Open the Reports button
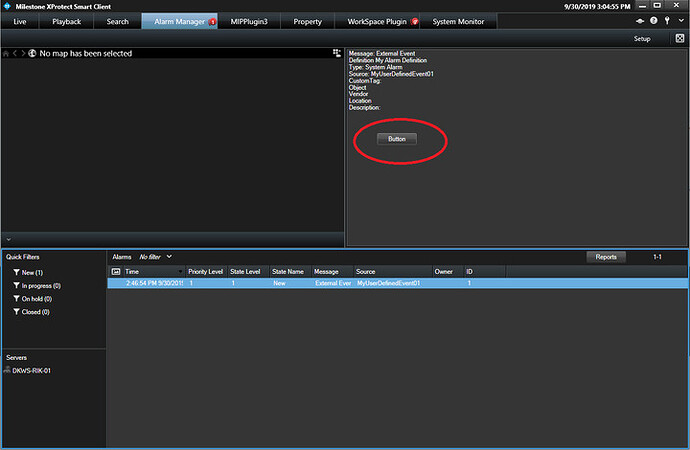The width and height of the screenshot is (690, 450). [606, 257]
